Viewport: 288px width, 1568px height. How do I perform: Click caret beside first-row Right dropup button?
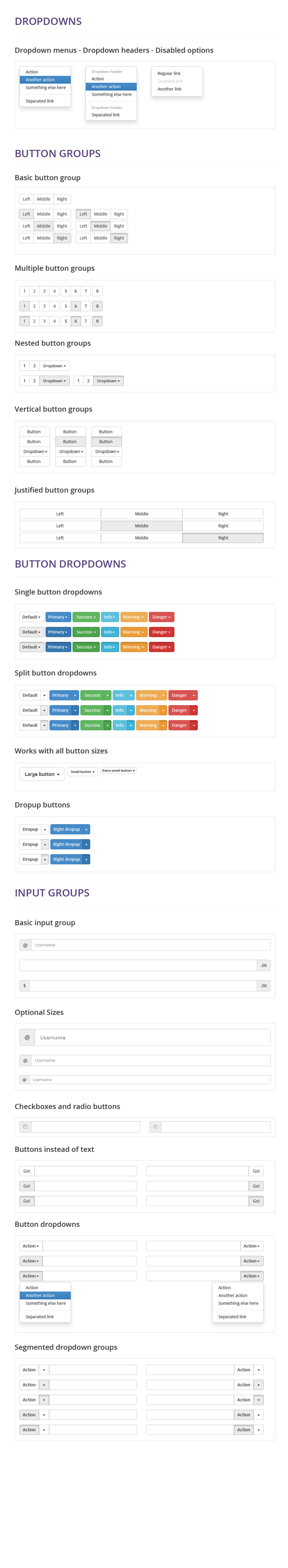click(x=86, y=829)
